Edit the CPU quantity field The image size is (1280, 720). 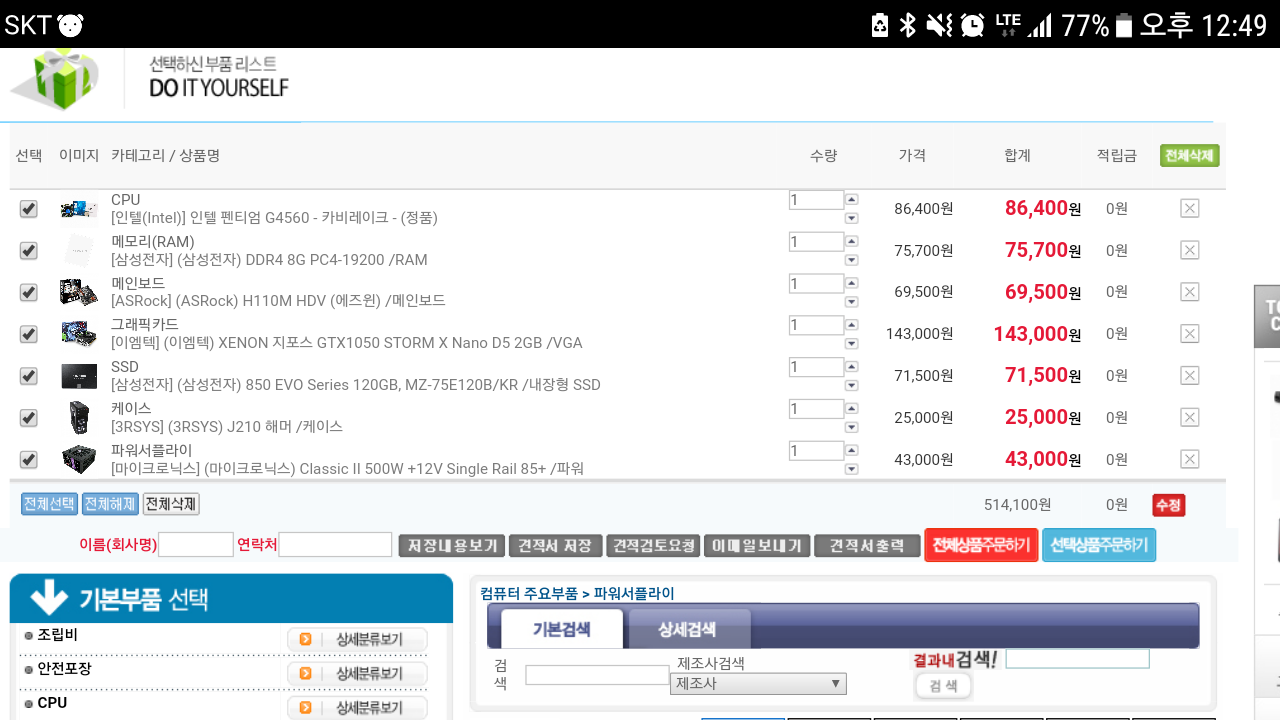point(816,200)
